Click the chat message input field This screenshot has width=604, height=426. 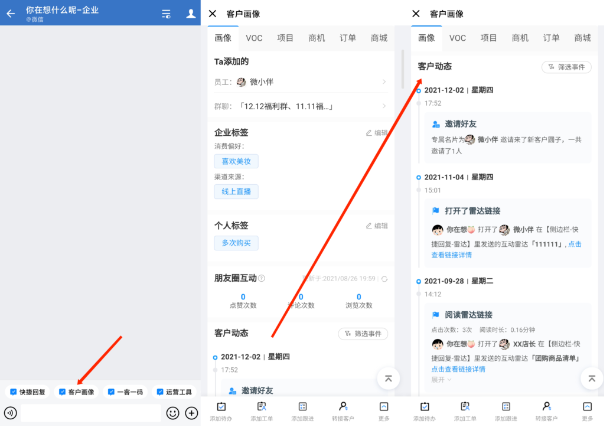coord(91,413)
